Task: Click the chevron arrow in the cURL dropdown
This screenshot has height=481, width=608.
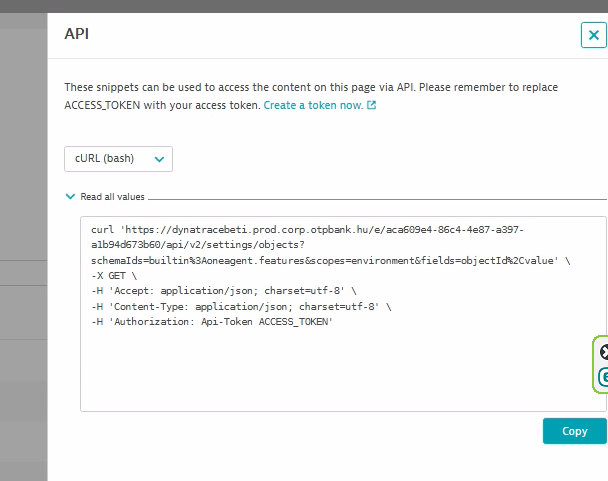Action: pyautogui.click(x=158, y=159)
